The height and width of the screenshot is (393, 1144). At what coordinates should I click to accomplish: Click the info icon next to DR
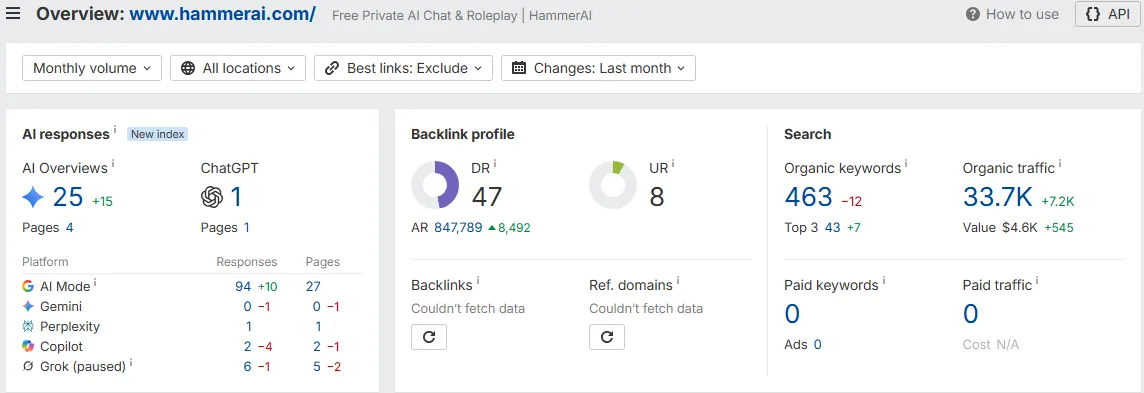click(495, 164)
